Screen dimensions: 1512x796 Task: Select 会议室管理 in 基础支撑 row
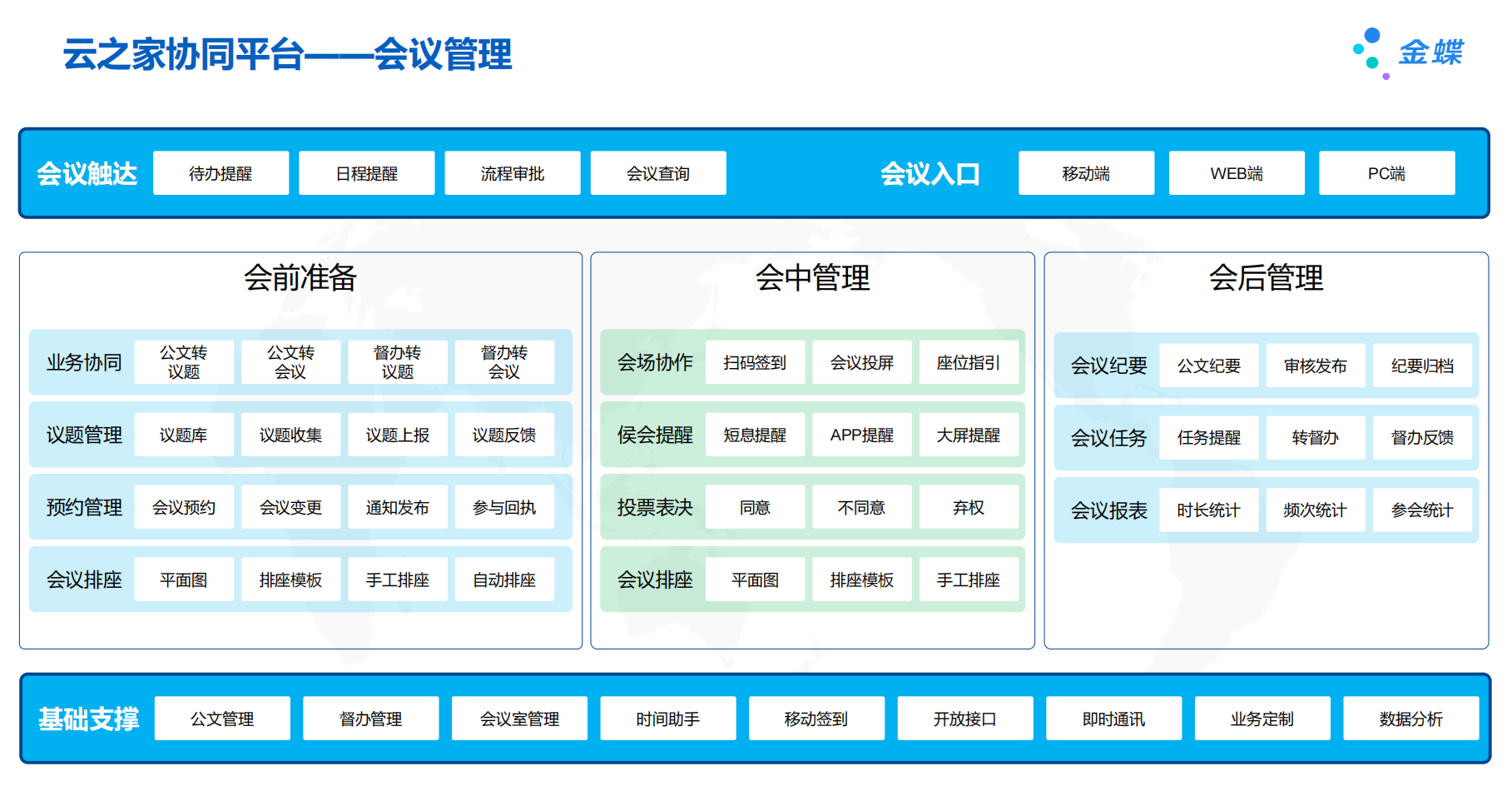click(519, 719)
